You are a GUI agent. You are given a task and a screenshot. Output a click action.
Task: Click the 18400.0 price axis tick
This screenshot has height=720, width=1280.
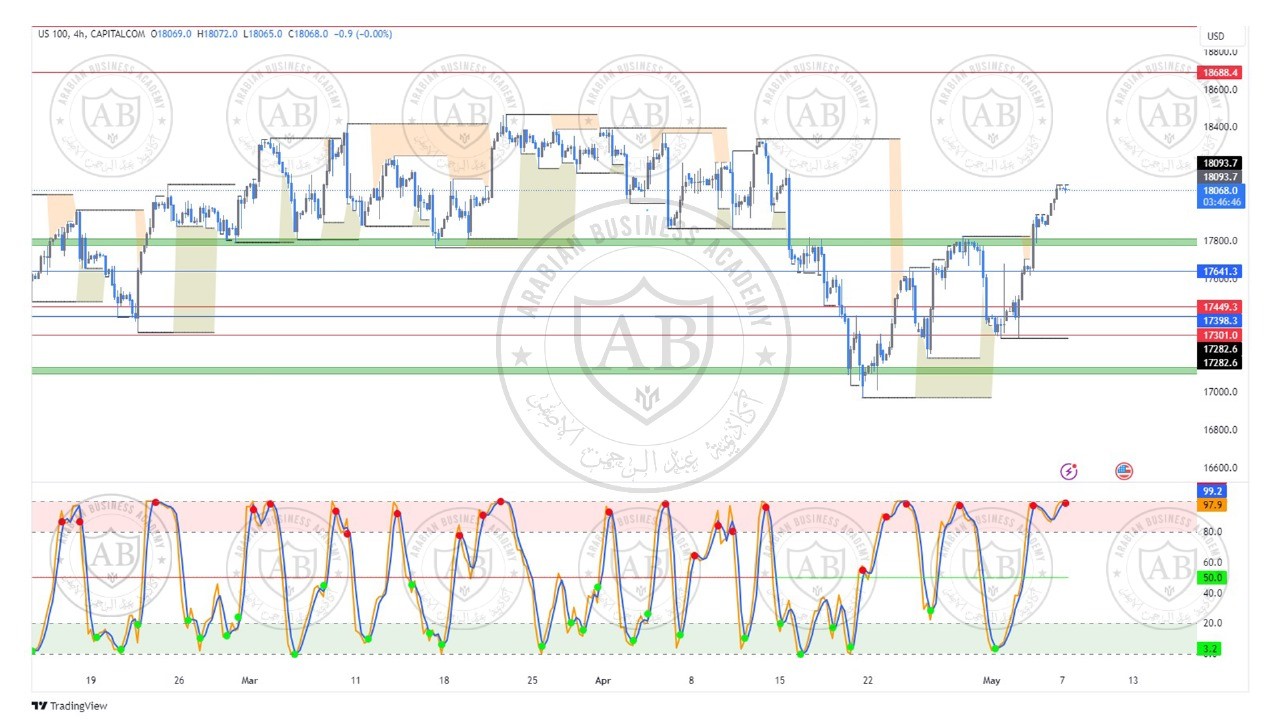click(1220, 127)
